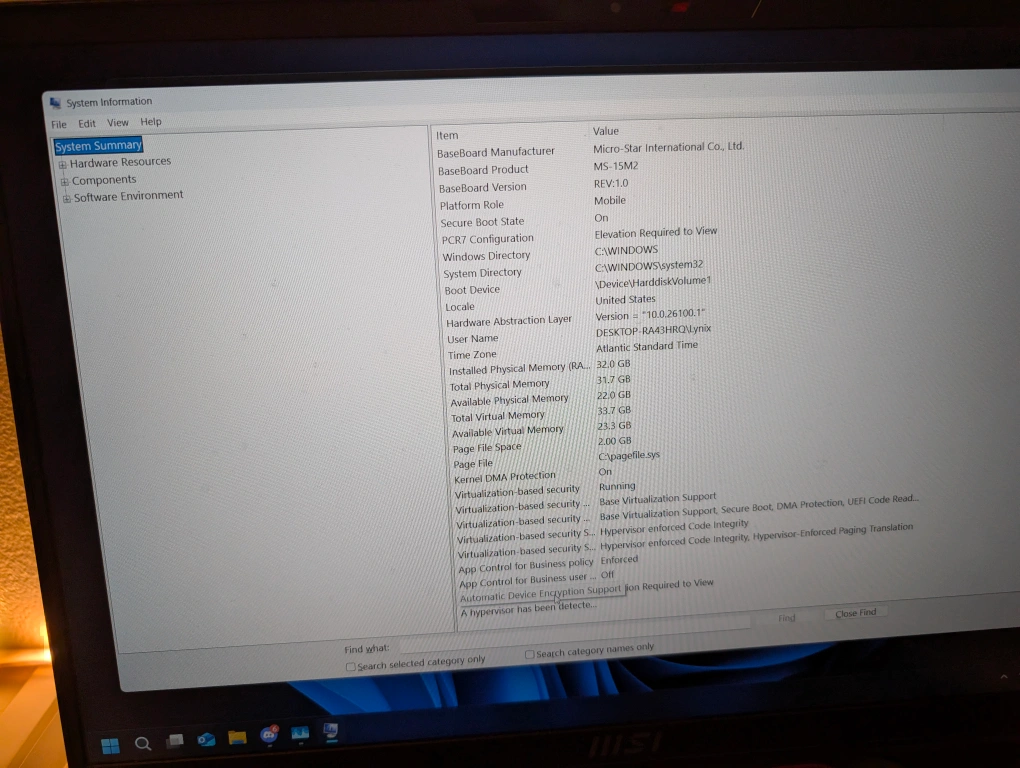The width and height of the screenshot is (1020, 768).
Task: Click the 'Find what' input field
Action: click(x=576, y=633)
